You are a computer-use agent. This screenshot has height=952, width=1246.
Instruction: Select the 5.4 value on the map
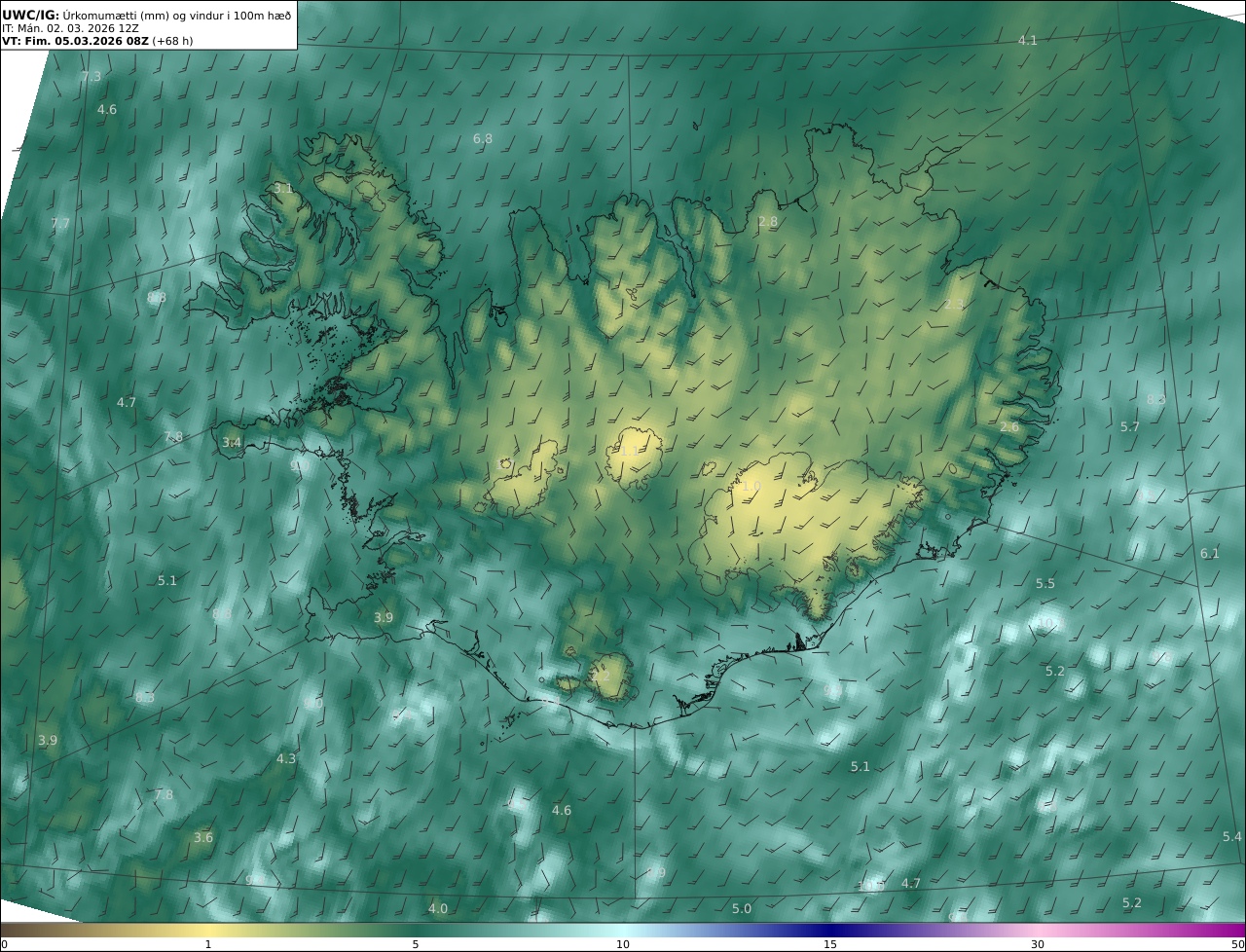coord(1232,837)
